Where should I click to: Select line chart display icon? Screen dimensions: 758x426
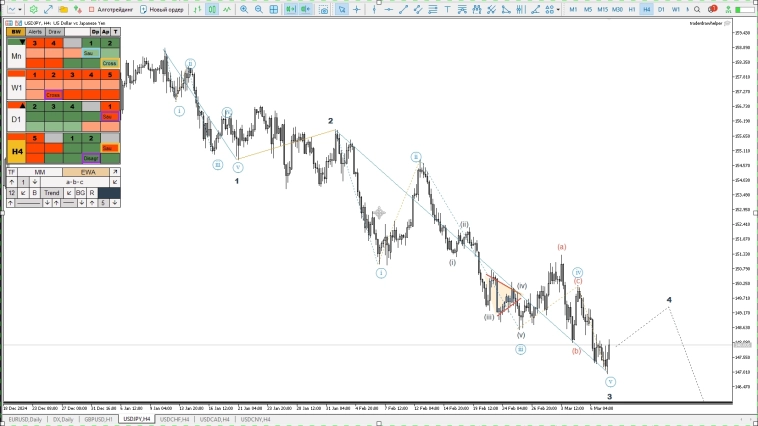[x=227, y=9]
